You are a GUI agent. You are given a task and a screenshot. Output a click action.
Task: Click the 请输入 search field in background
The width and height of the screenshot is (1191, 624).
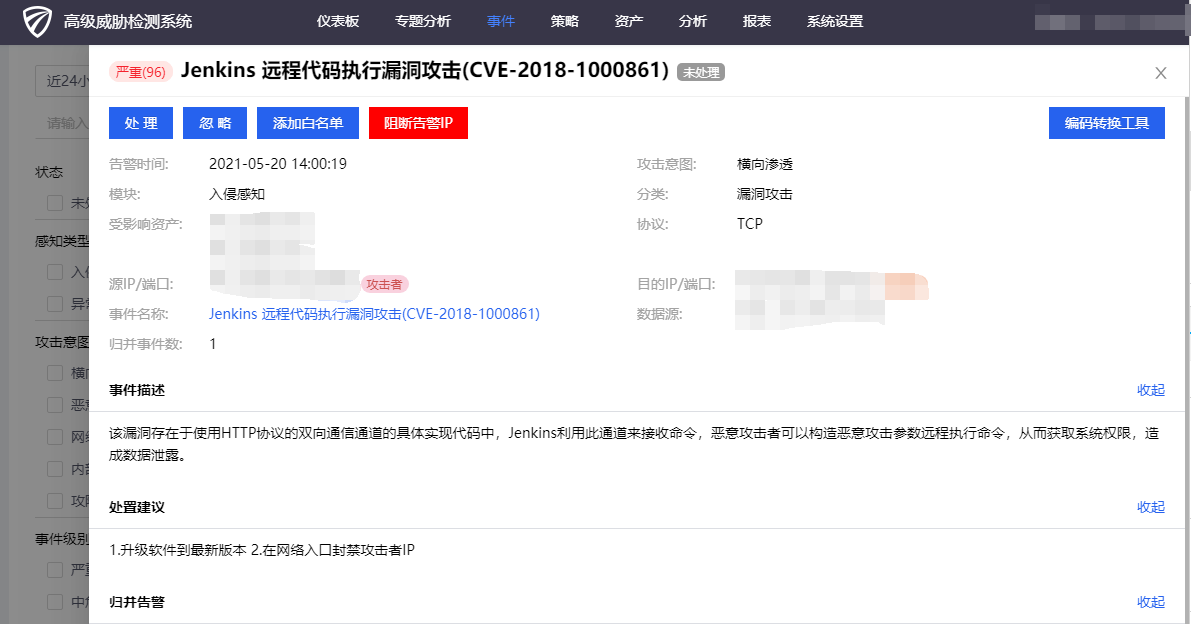click(x=62, y=123)
